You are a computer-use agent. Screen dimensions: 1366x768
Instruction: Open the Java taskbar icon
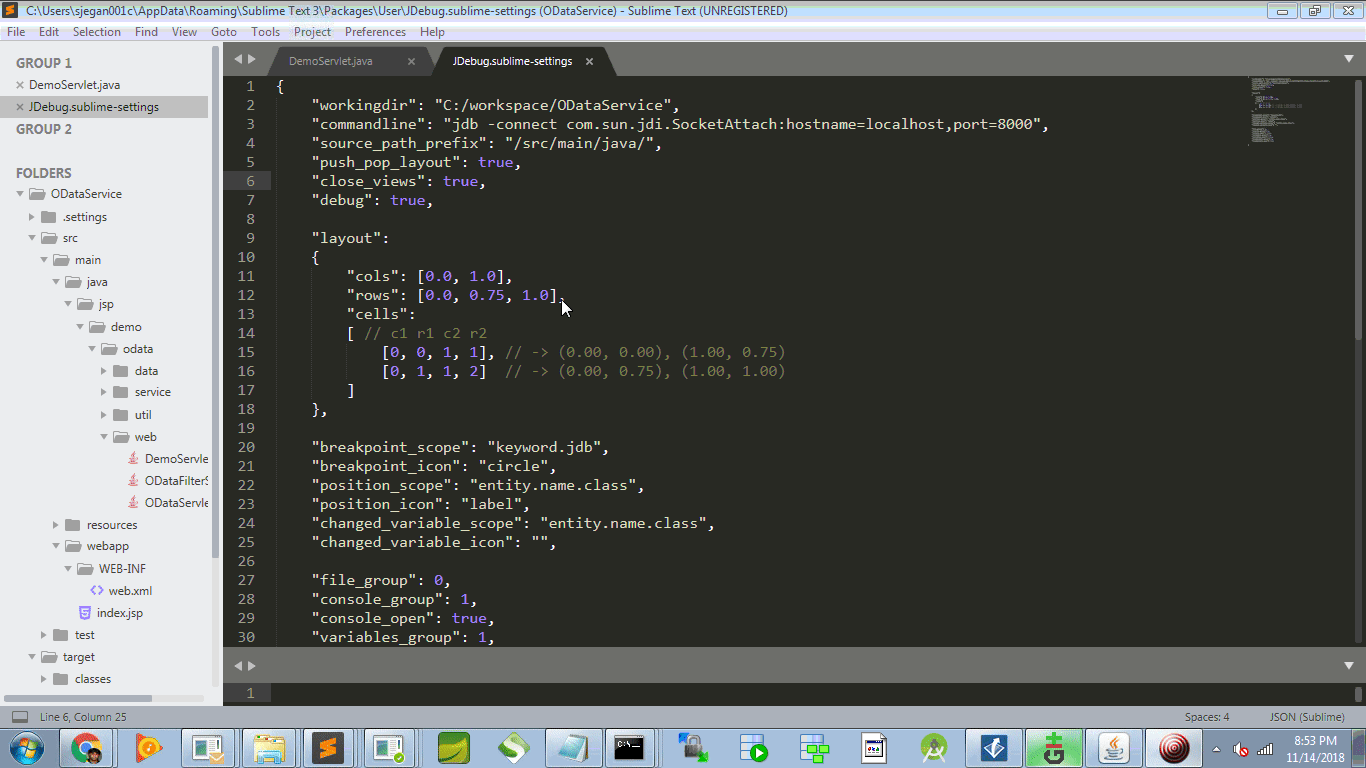click(1114, 747)
